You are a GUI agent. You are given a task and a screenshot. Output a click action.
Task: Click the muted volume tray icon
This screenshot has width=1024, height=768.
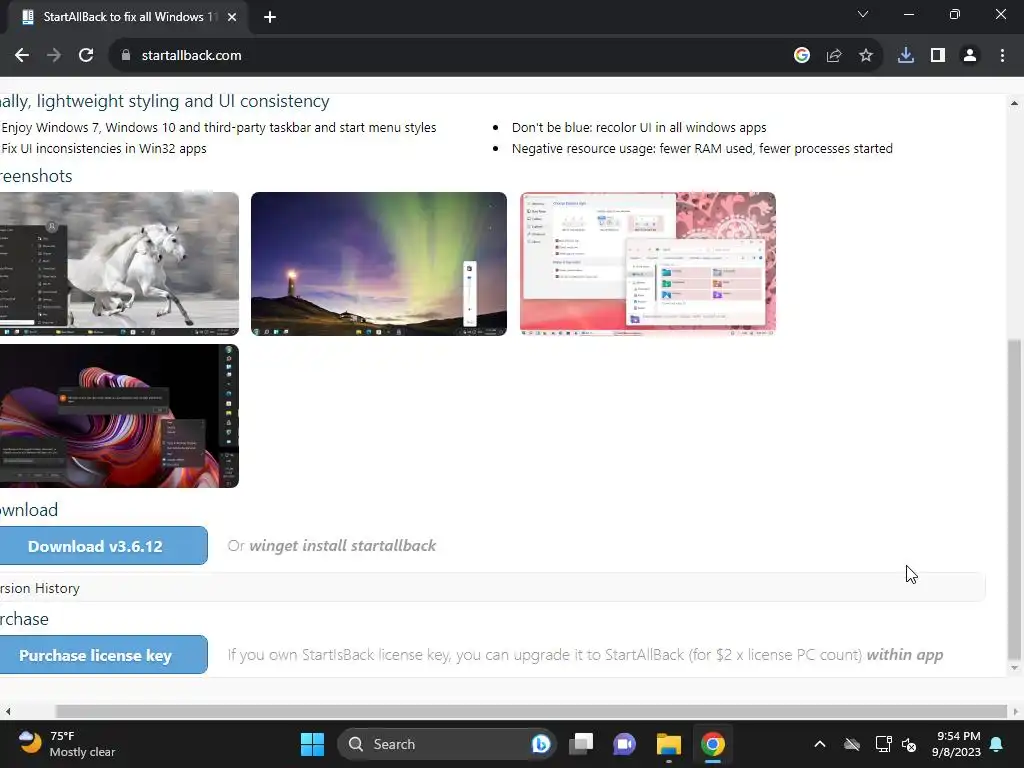[909, 744]
